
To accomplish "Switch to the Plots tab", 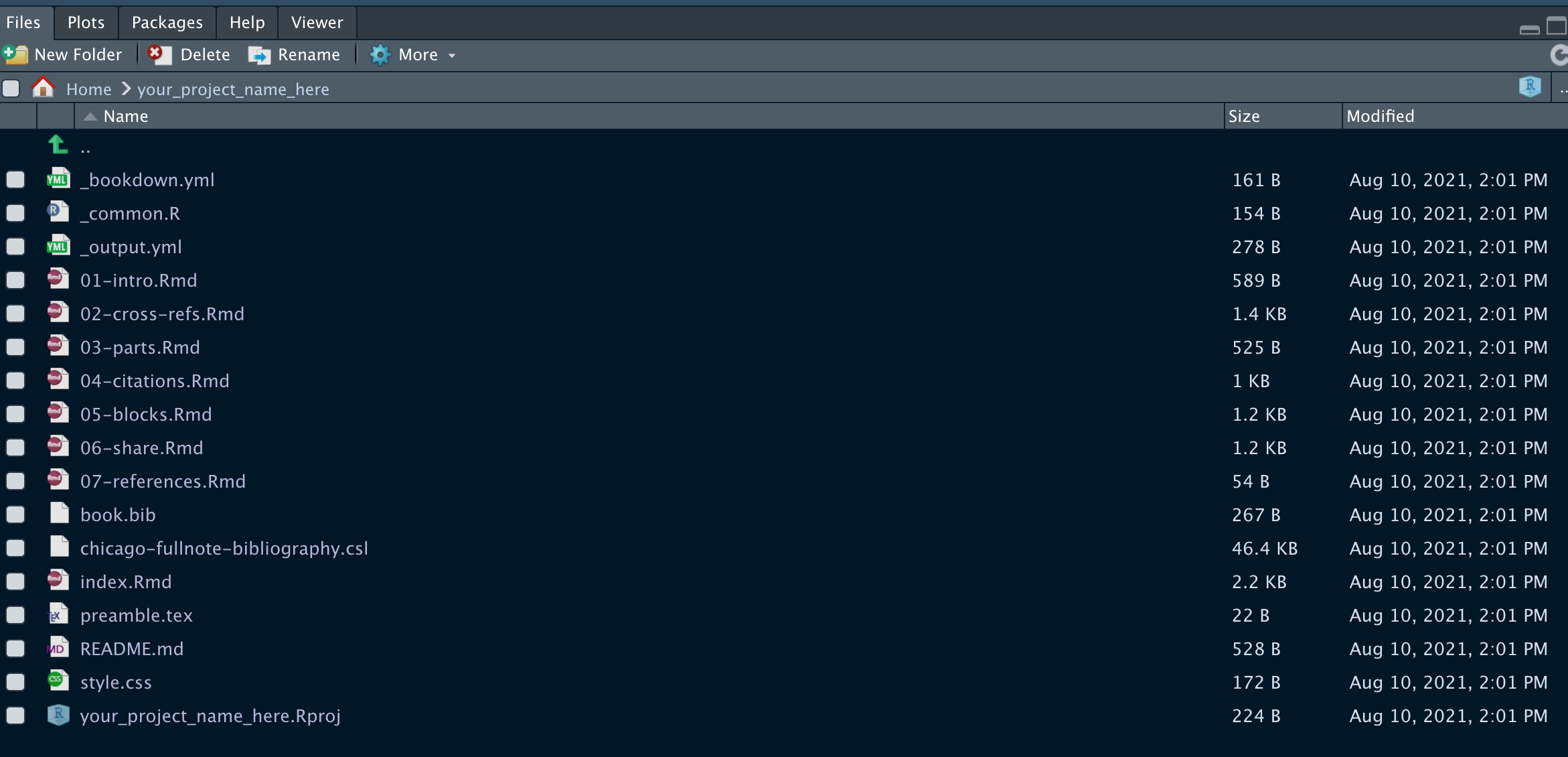I will coord(86,23).
